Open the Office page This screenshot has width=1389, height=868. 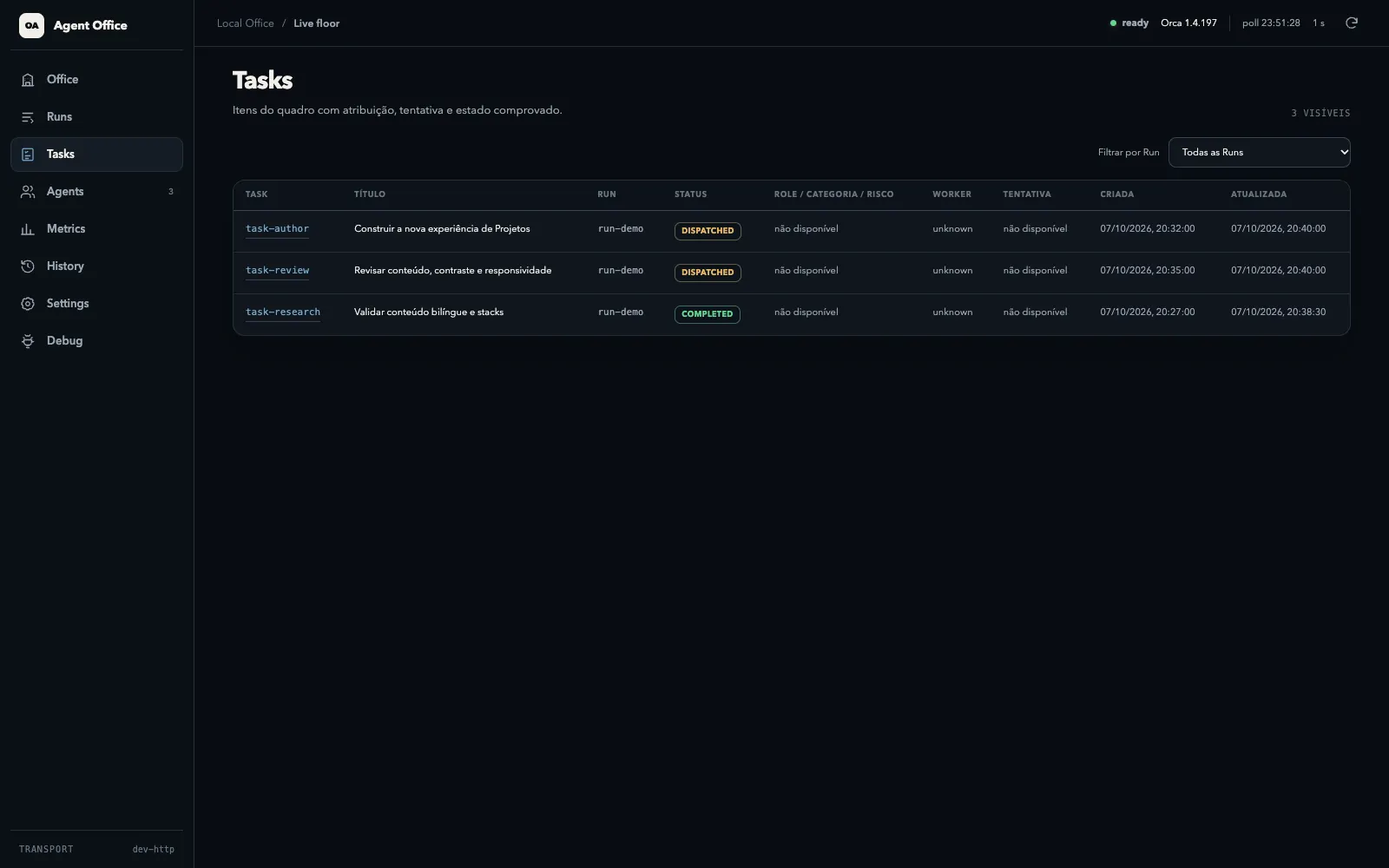coord(96,80)
